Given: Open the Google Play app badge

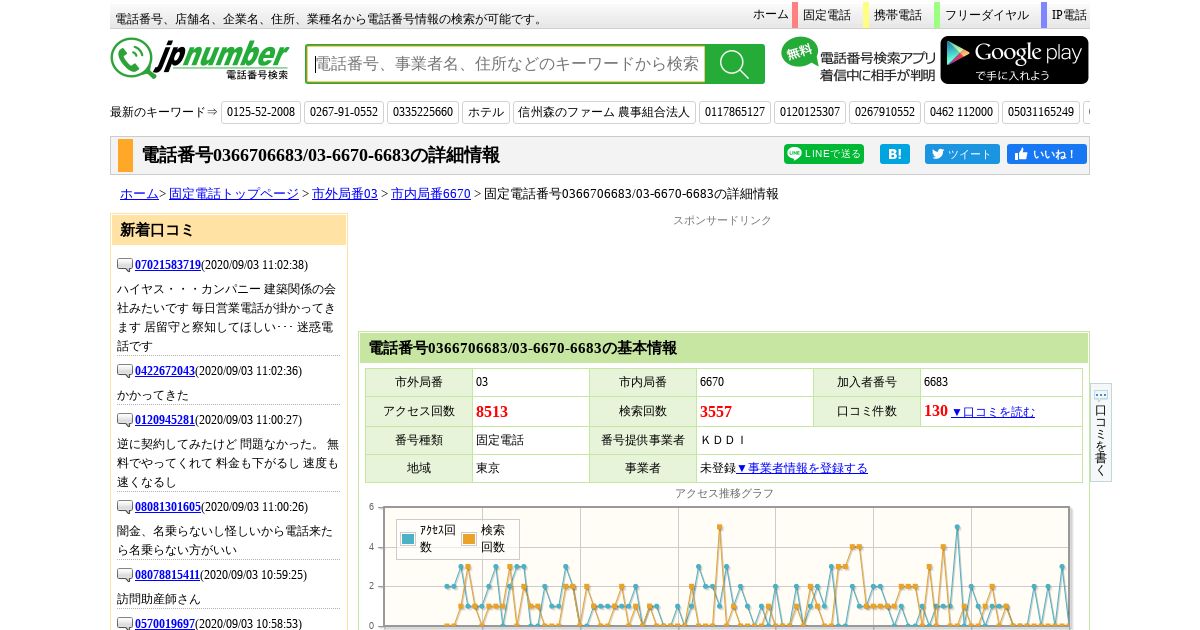Looking at the screenshot, I should (x=1014, y=60).
